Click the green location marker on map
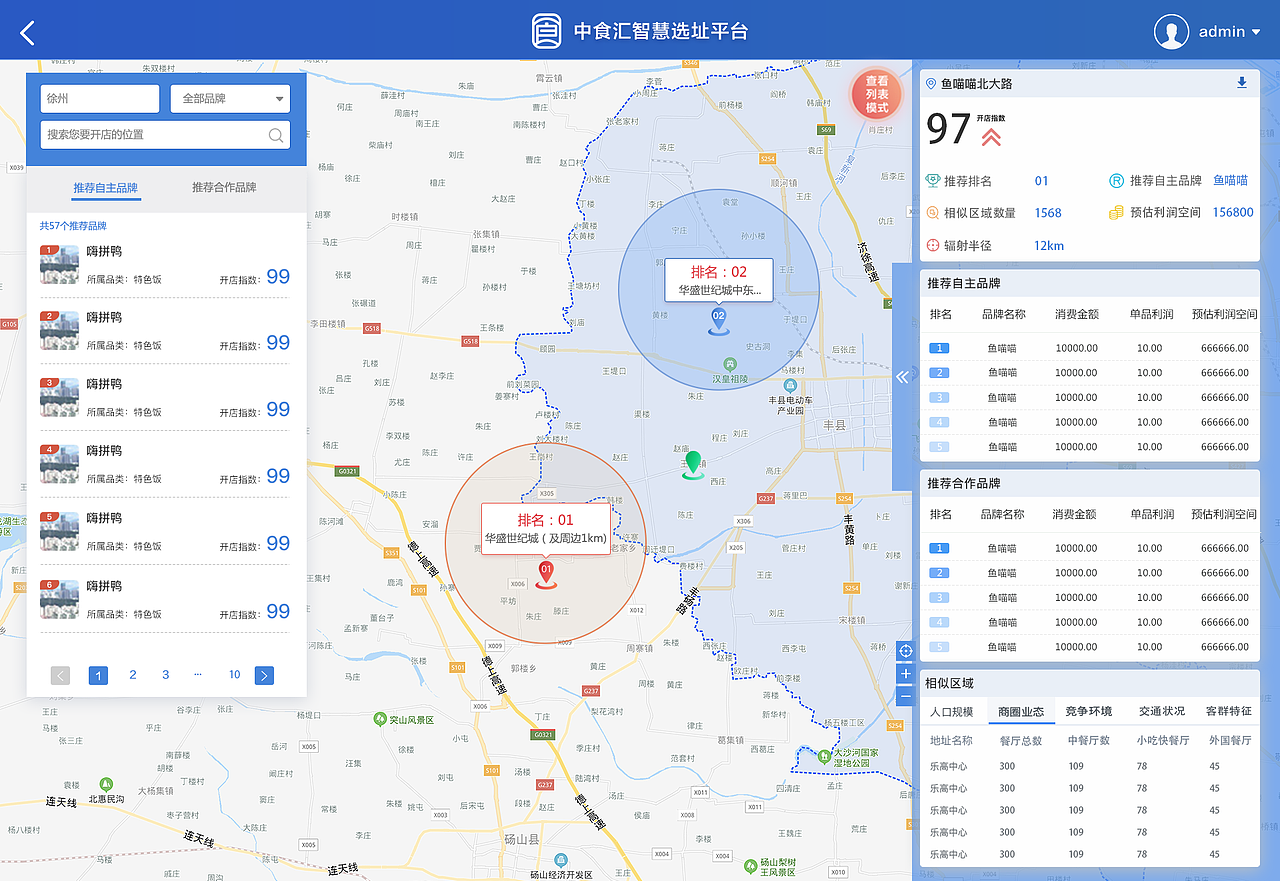This screenshot has height=881, width=1280. pos(692,465)
